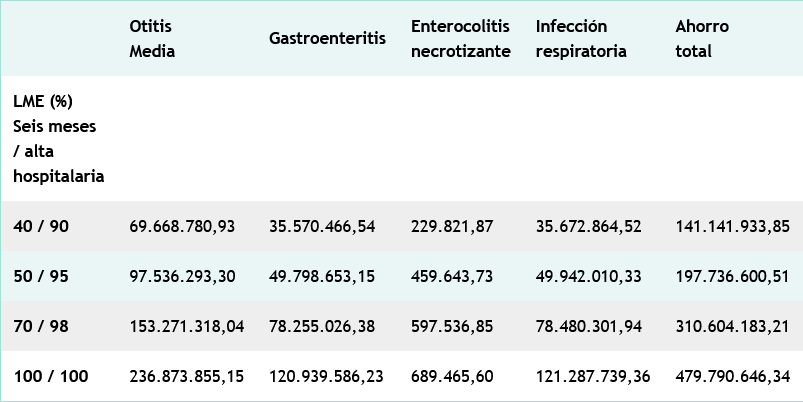
Task: Click the 70 / 98 row label
Action: point(41,326)
